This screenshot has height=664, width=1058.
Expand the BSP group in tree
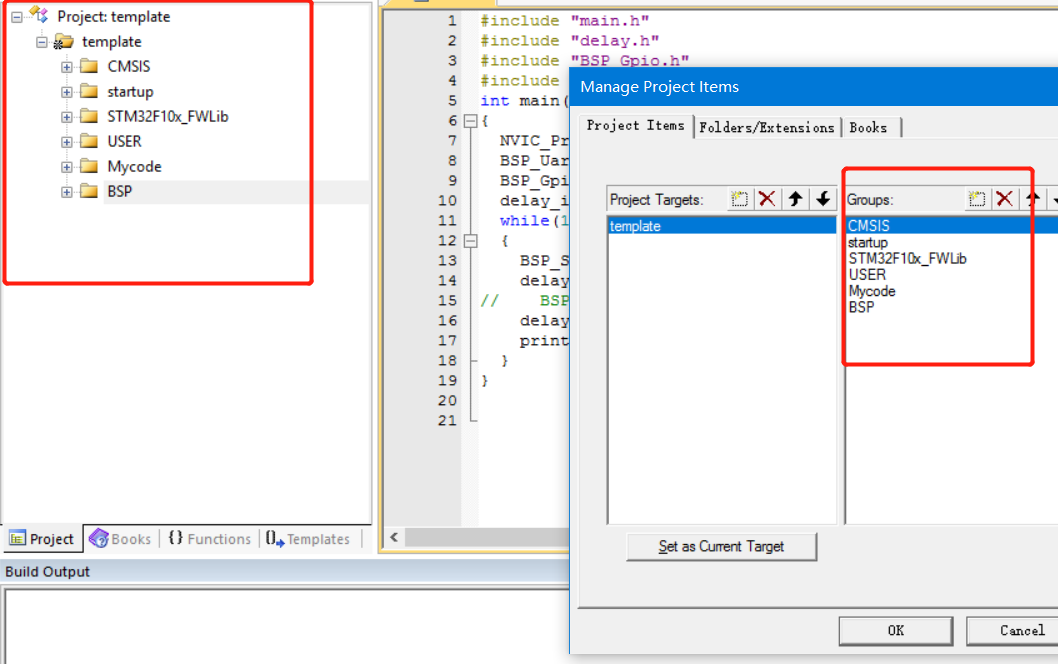(x=67, y=192)
